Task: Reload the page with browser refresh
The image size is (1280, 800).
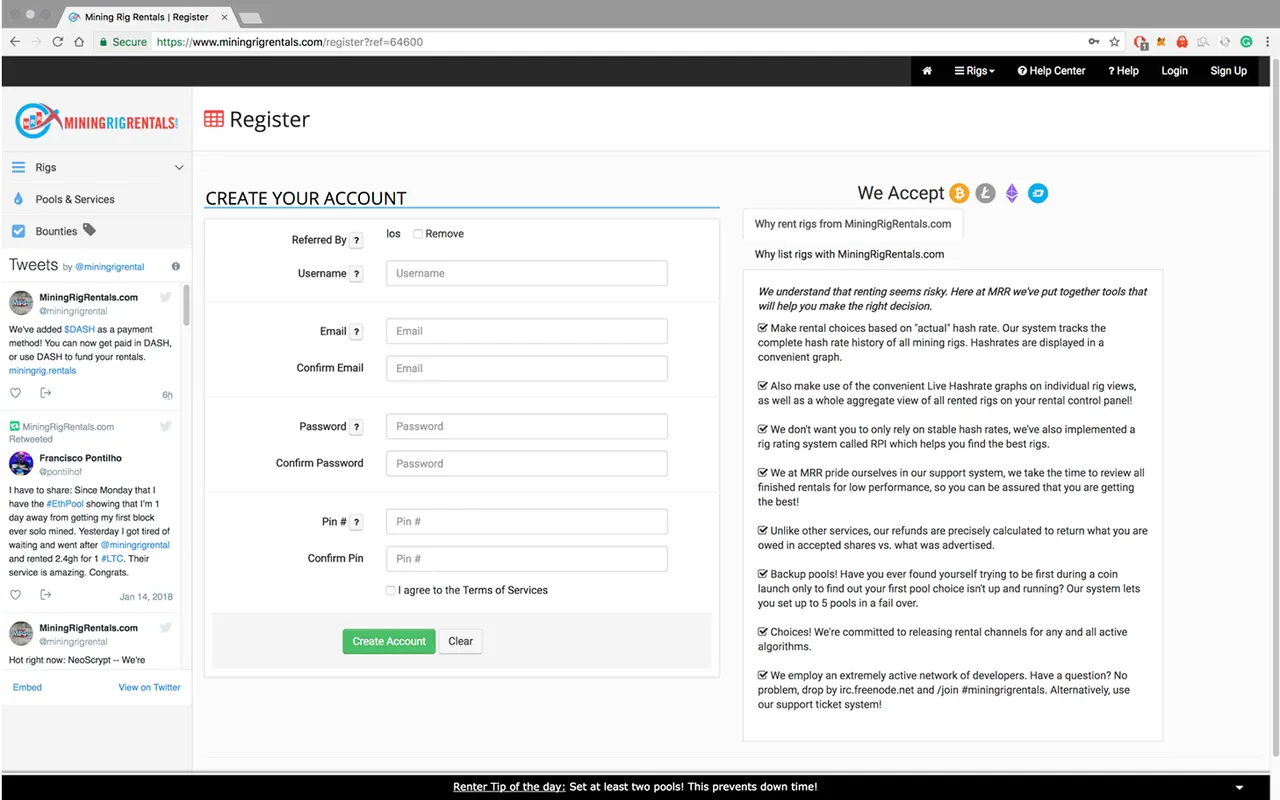Action: pos(58,42)
